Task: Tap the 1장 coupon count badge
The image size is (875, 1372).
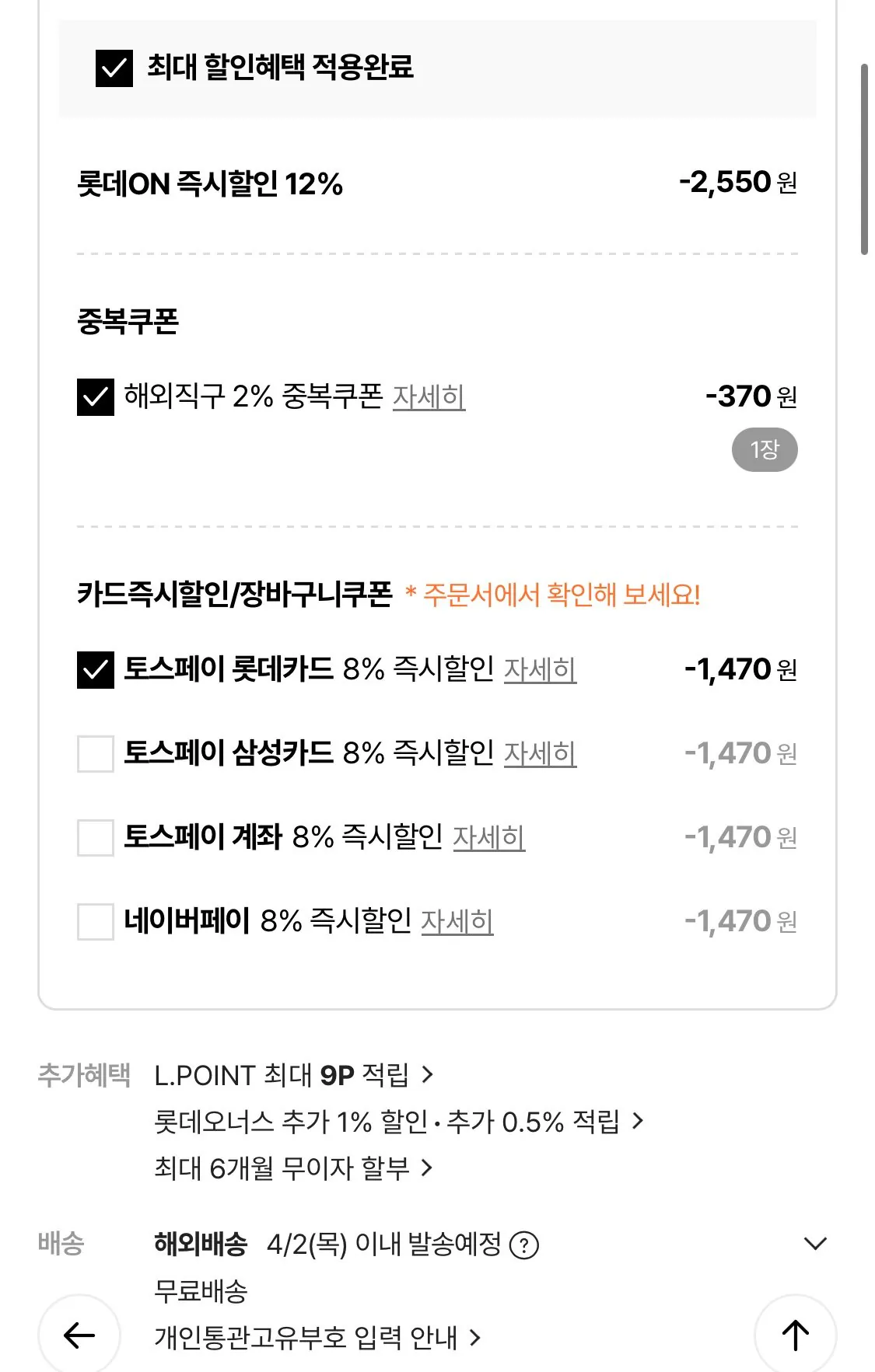Action: point(765,449)
